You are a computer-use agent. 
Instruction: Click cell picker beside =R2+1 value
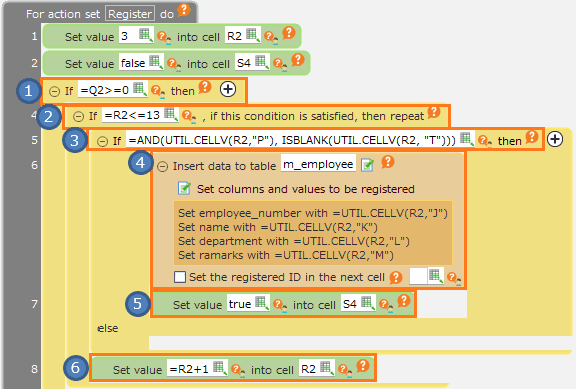pyautogui.click(x=220, y=367)
